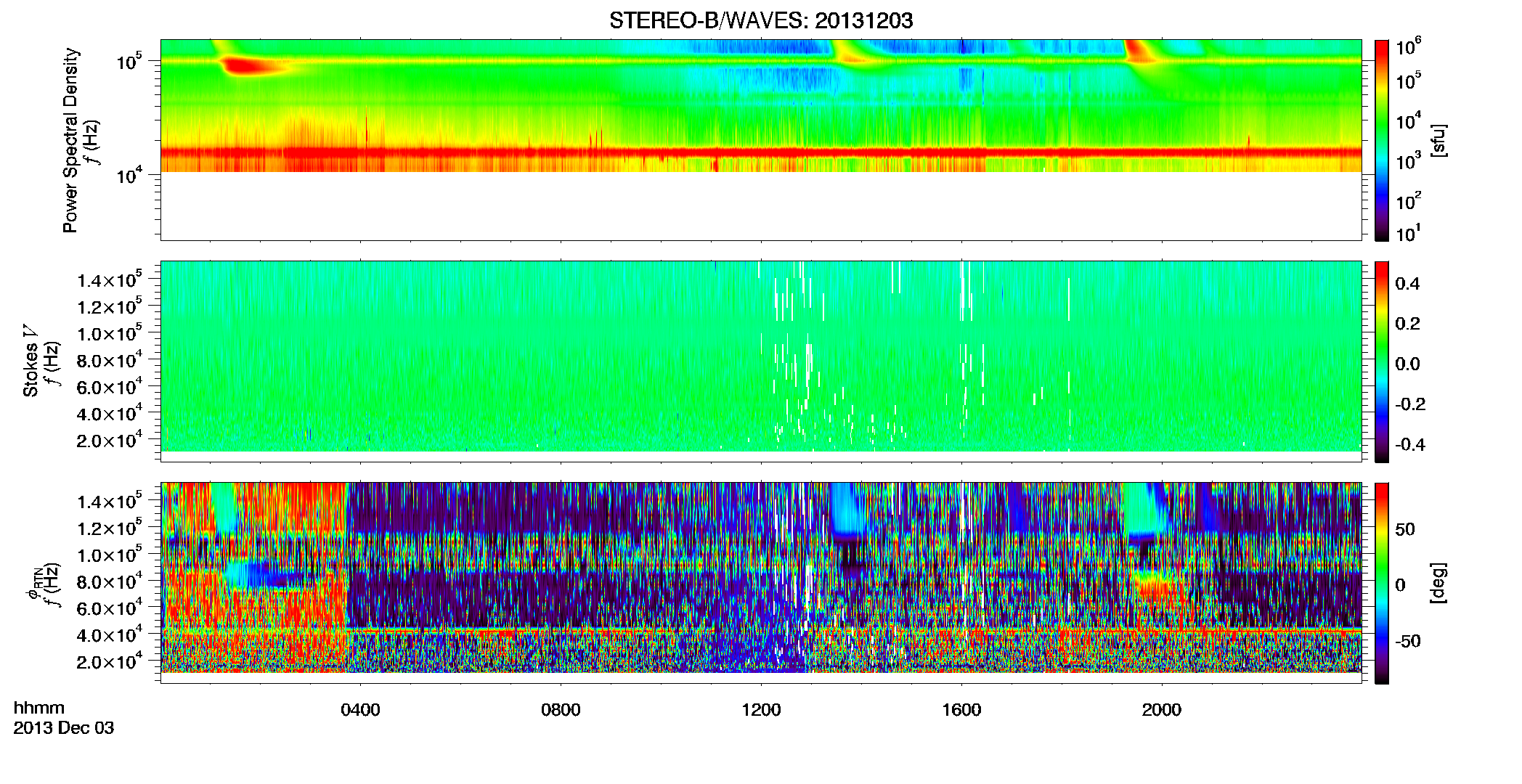The width and height of the screenshot is (1522, 784).
Task: Click the 1600 time tick label
Action: coord(961,709)
